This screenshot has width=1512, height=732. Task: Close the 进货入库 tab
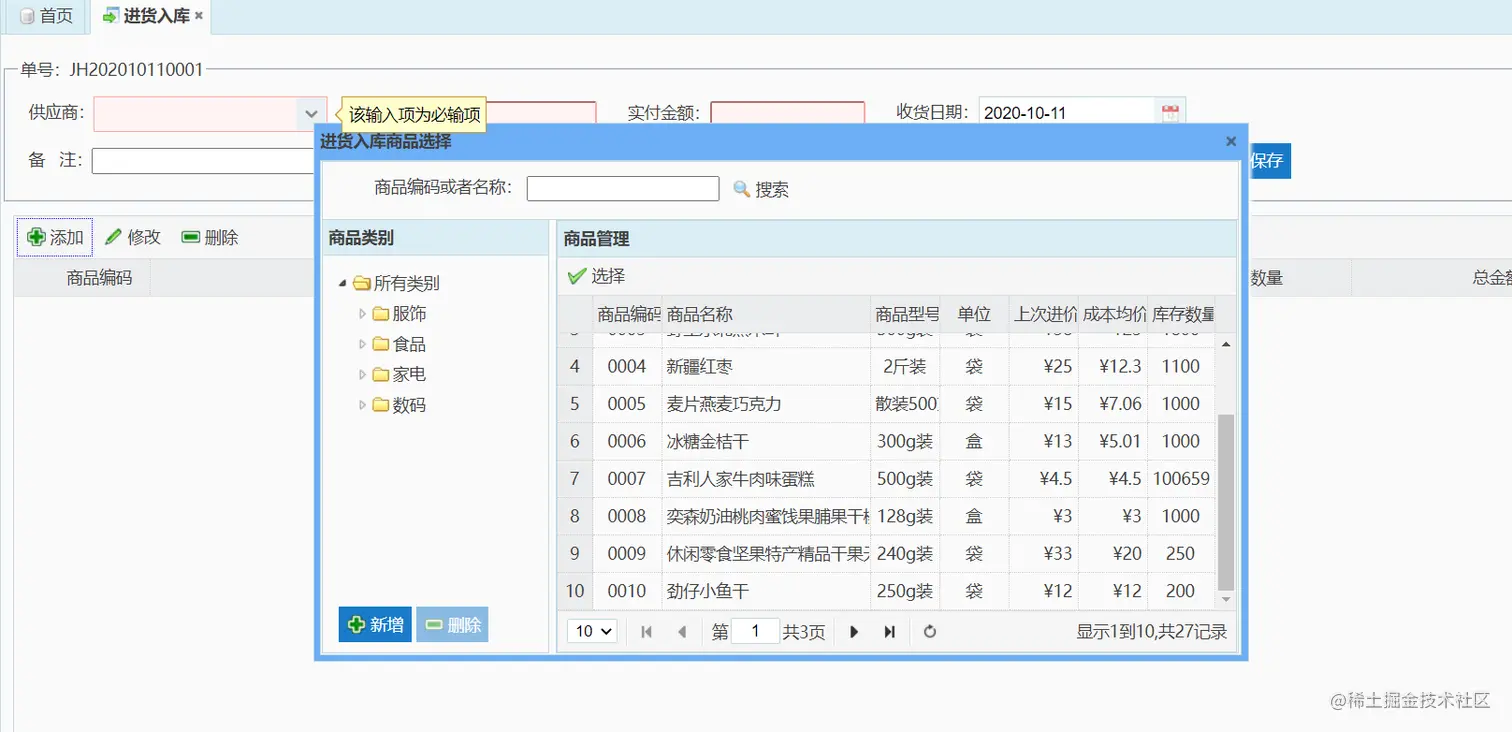click(x=199, y=16)
